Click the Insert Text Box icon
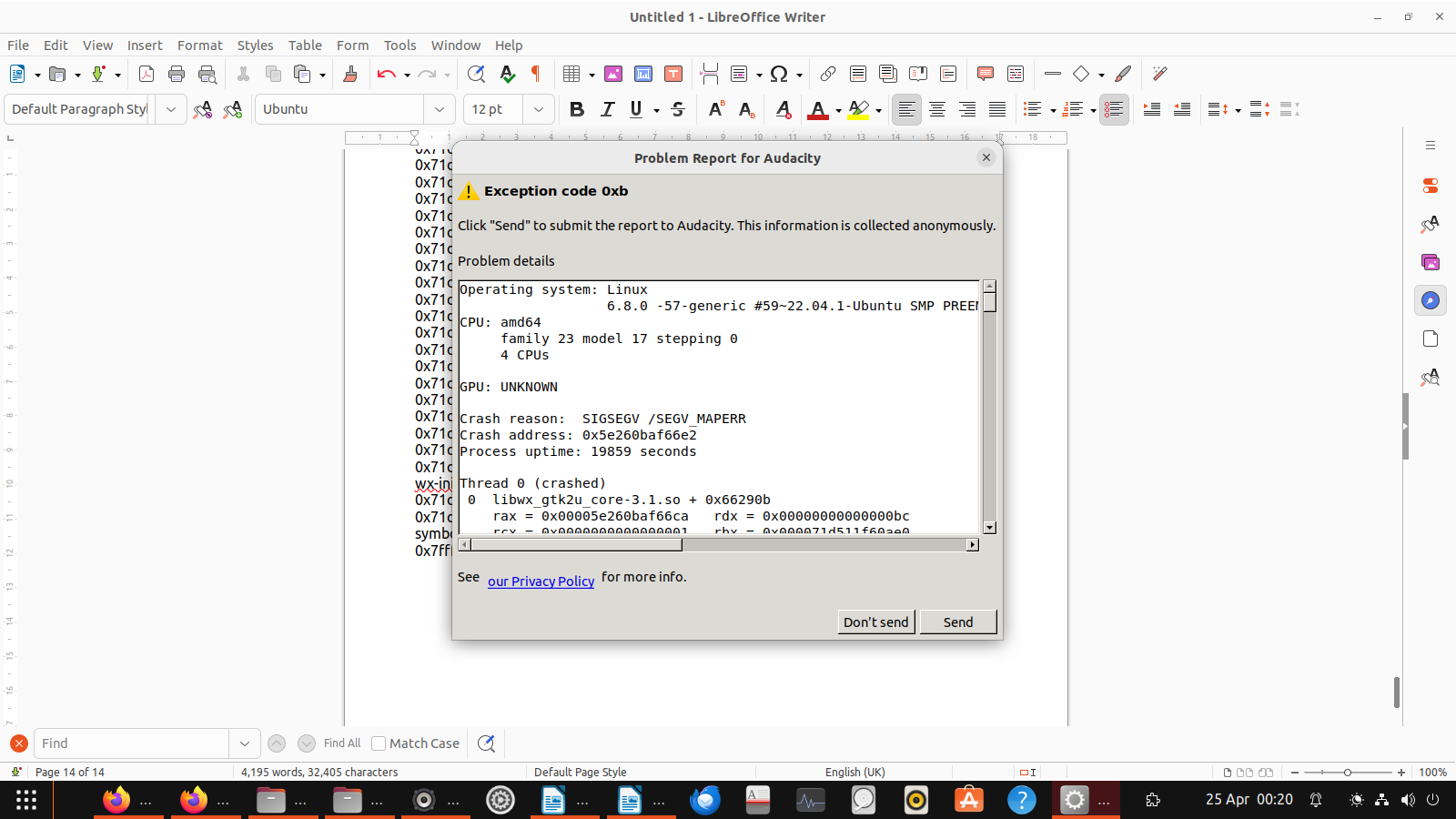Image resolution: width=1456 pixels, height=819 pixels. tap(673, 74)
